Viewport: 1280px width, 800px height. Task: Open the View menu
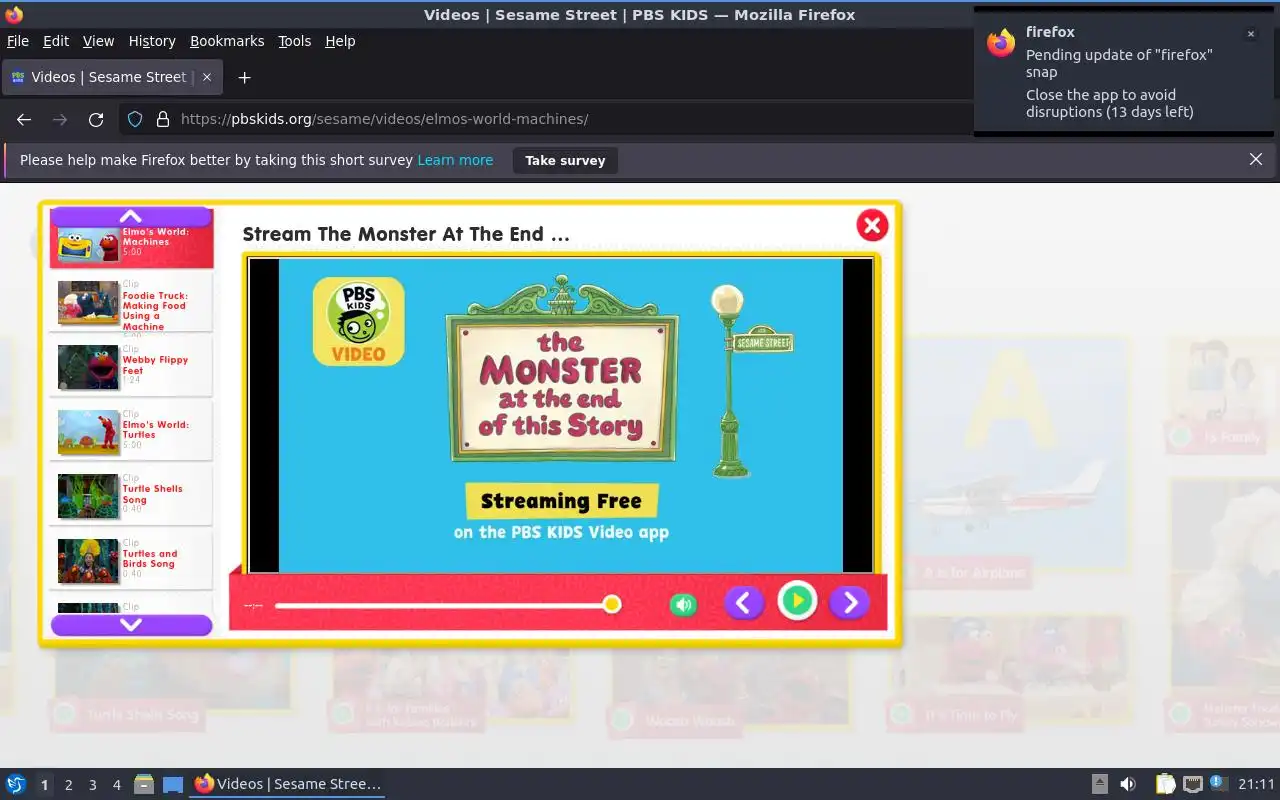point(98,41)
